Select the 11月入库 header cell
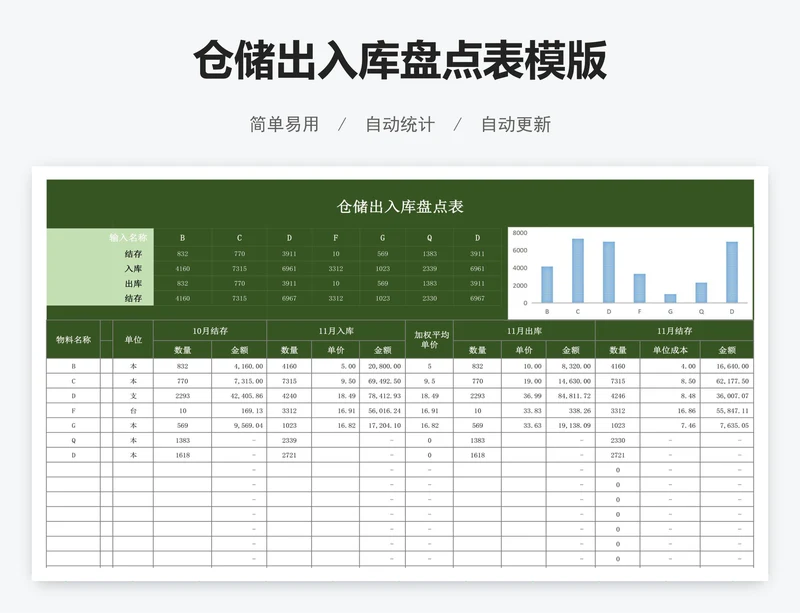 (336, 331)
